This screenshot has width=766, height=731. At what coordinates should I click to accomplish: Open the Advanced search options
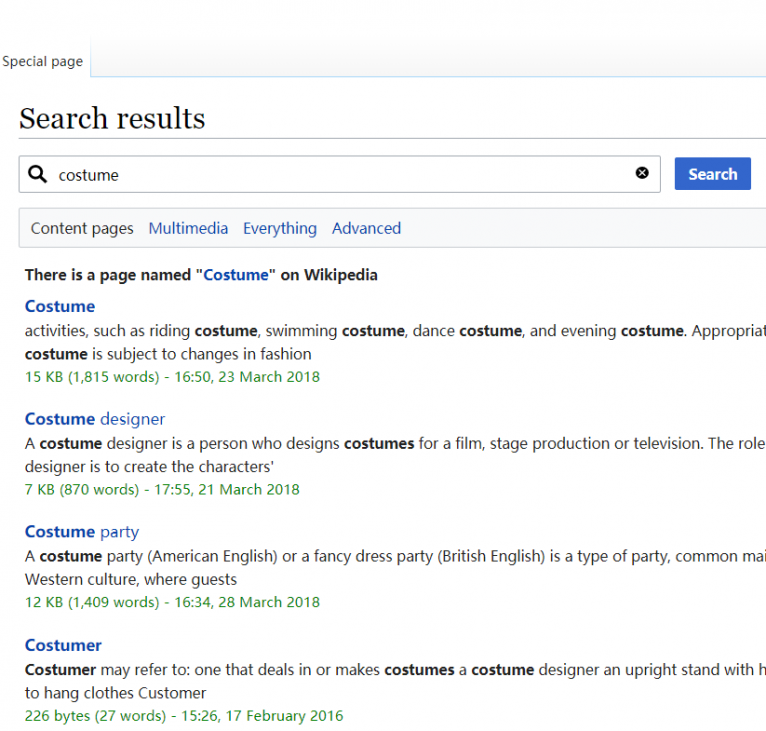[x=366, y=228]
